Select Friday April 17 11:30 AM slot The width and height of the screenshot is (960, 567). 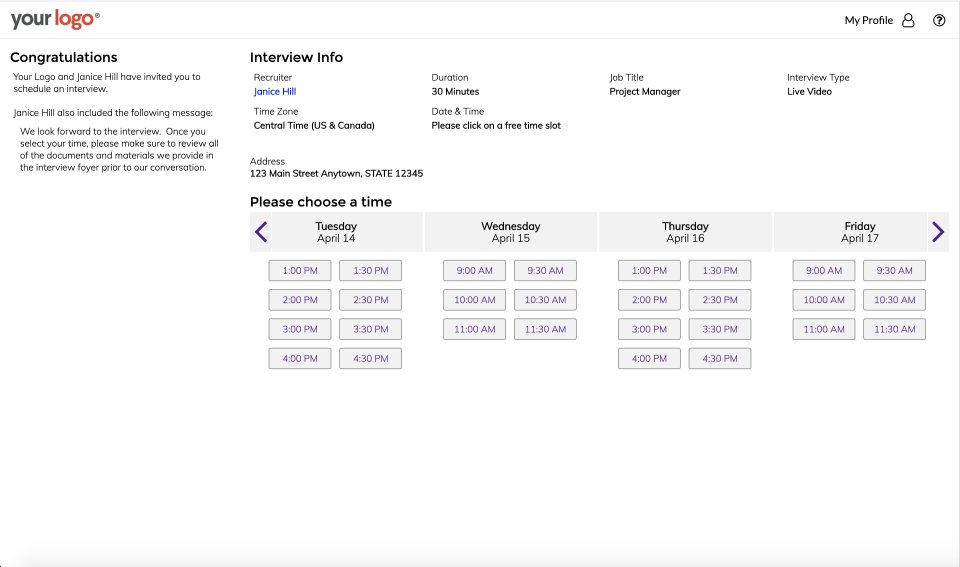(894, 329)
